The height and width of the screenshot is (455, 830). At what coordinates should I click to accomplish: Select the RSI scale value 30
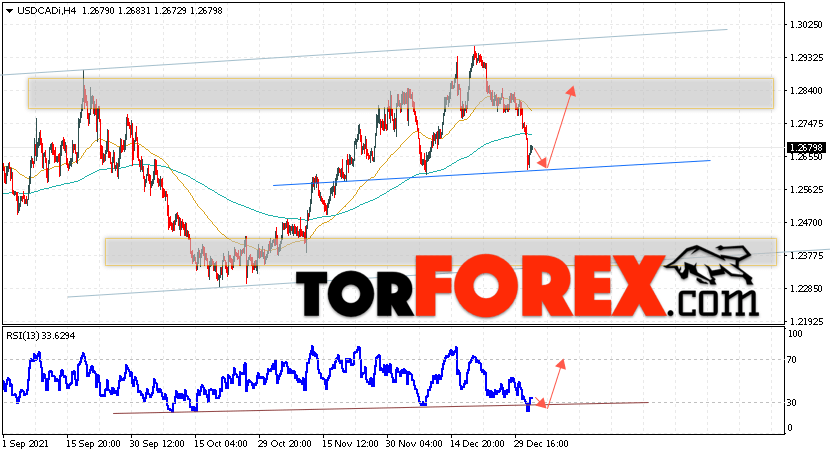792,403
